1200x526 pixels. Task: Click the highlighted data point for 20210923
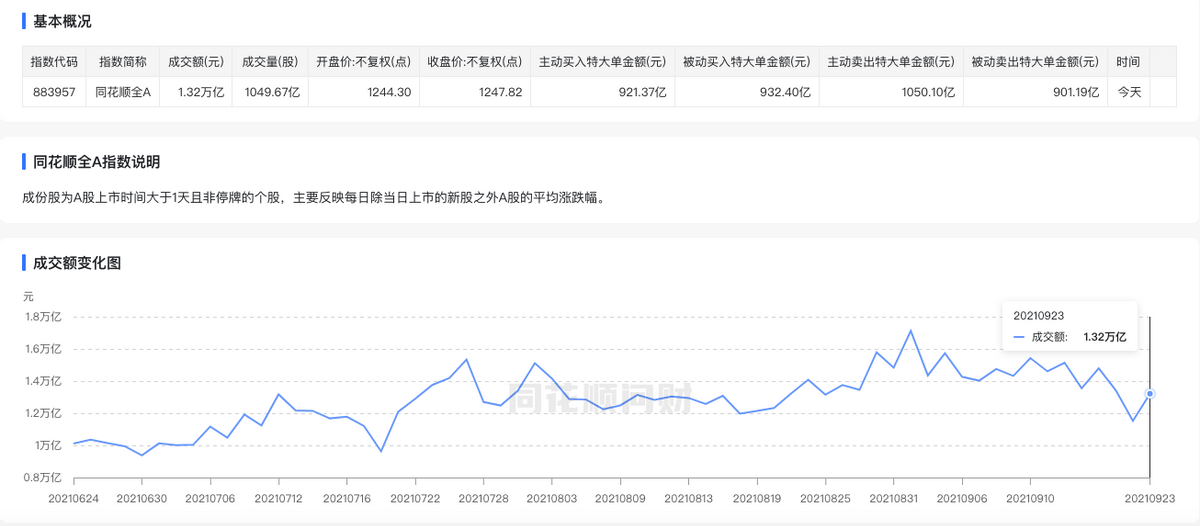(x=1150, y=393)
